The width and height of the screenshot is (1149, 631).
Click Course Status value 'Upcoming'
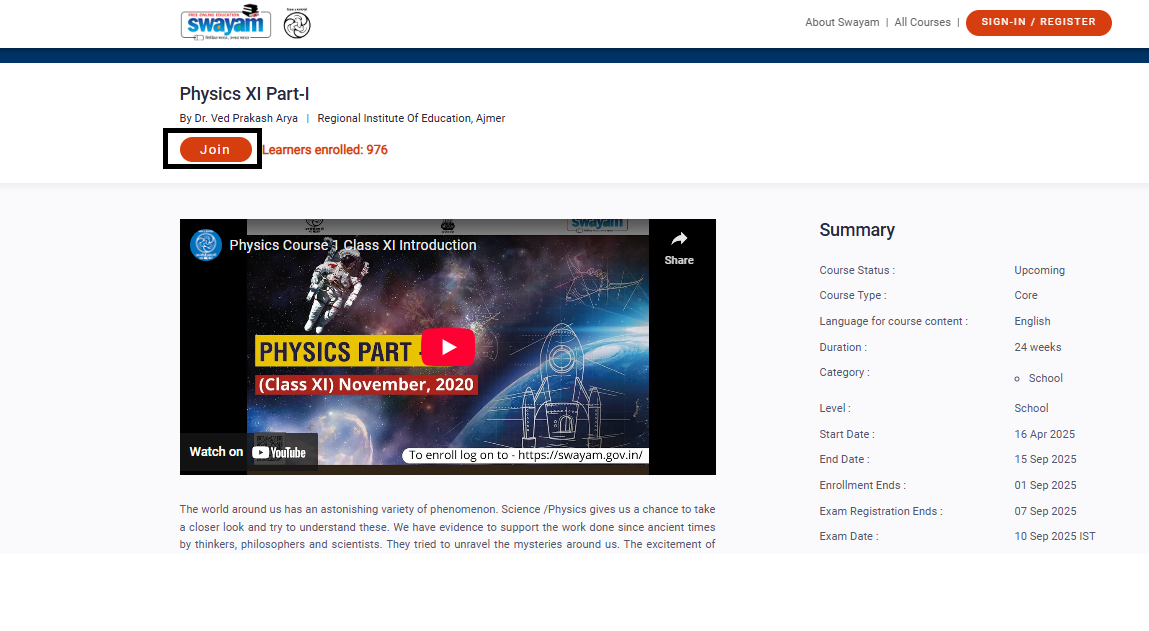[x=1039, y=270]
